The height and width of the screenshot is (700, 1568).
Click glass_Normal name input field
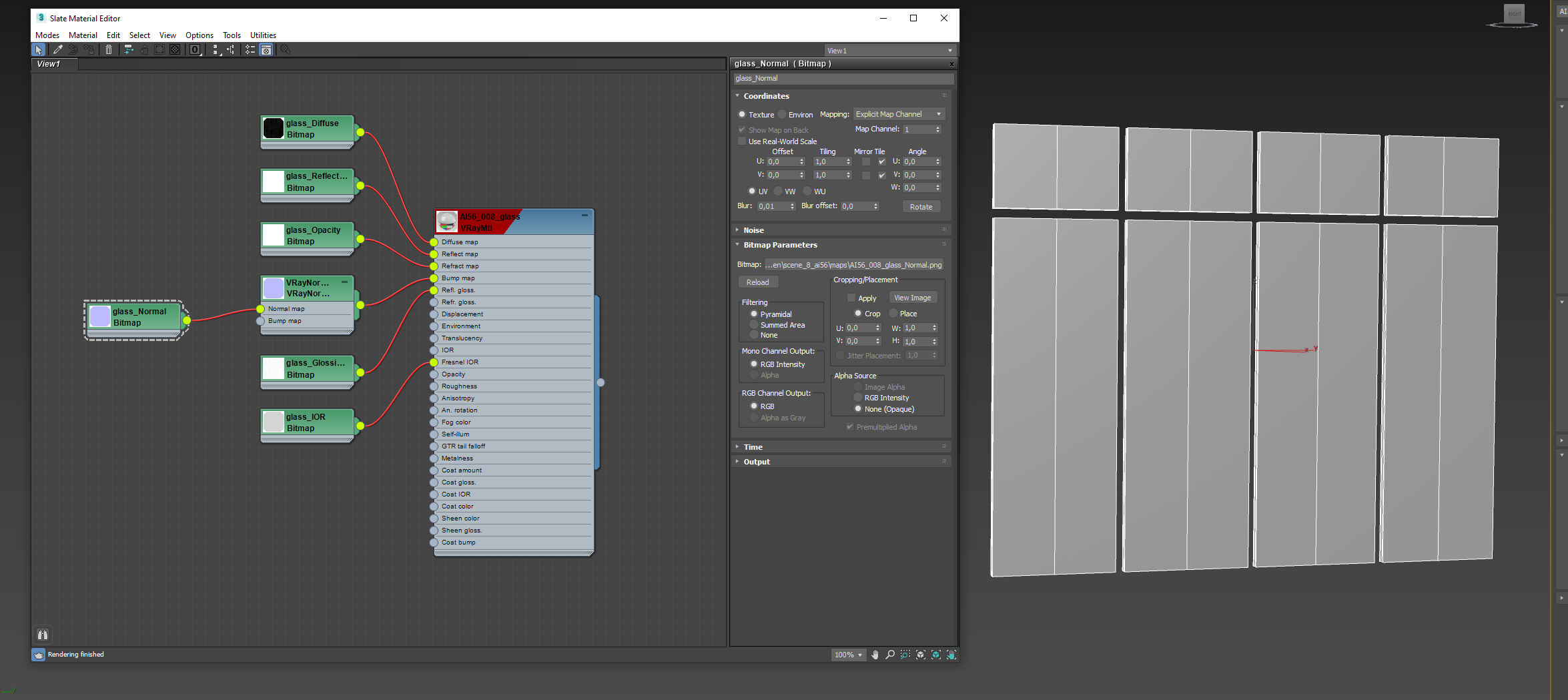(x=843, y=79)
